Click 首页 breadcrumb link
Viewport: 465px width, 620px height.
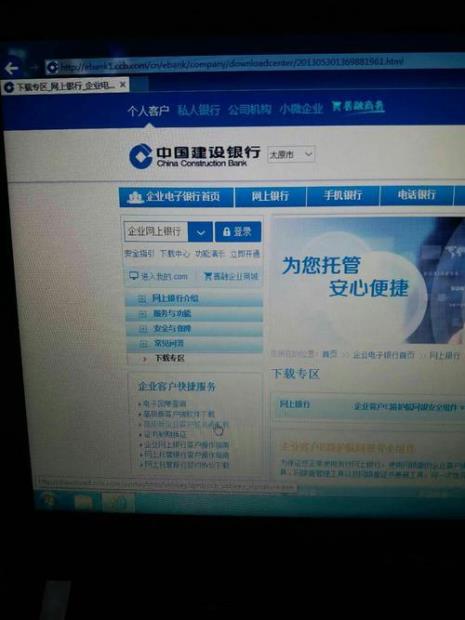coord(329,354)
